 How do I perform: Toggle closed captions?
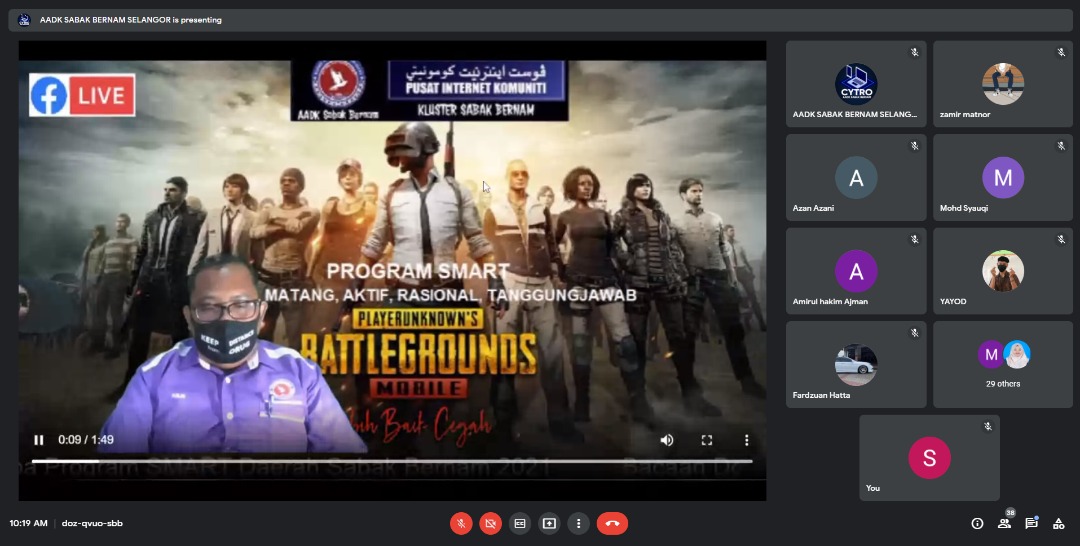click(520, 523)
